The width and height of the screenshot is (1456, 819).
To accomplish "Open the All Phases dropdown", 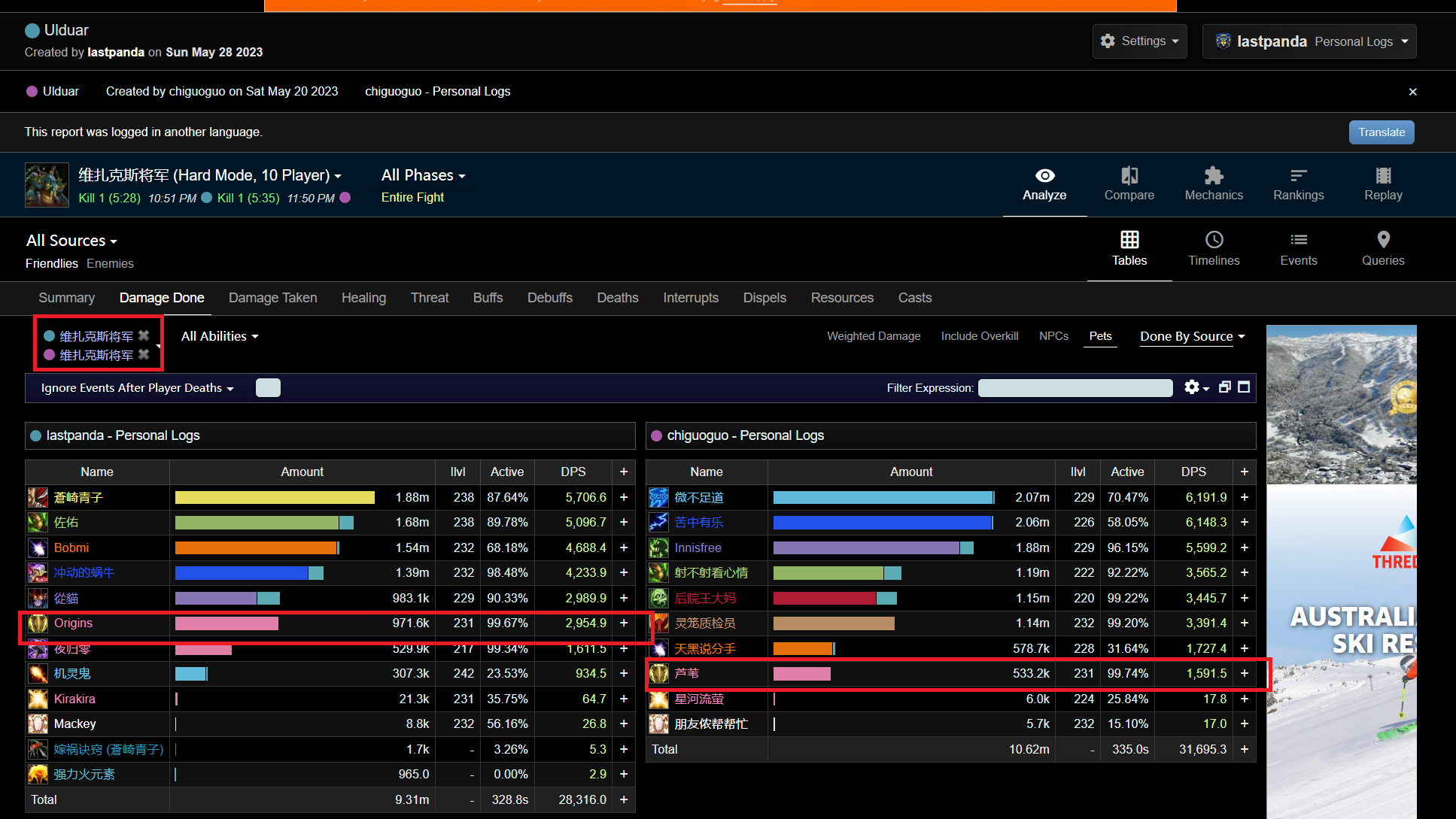I will [x=423, y=175].
